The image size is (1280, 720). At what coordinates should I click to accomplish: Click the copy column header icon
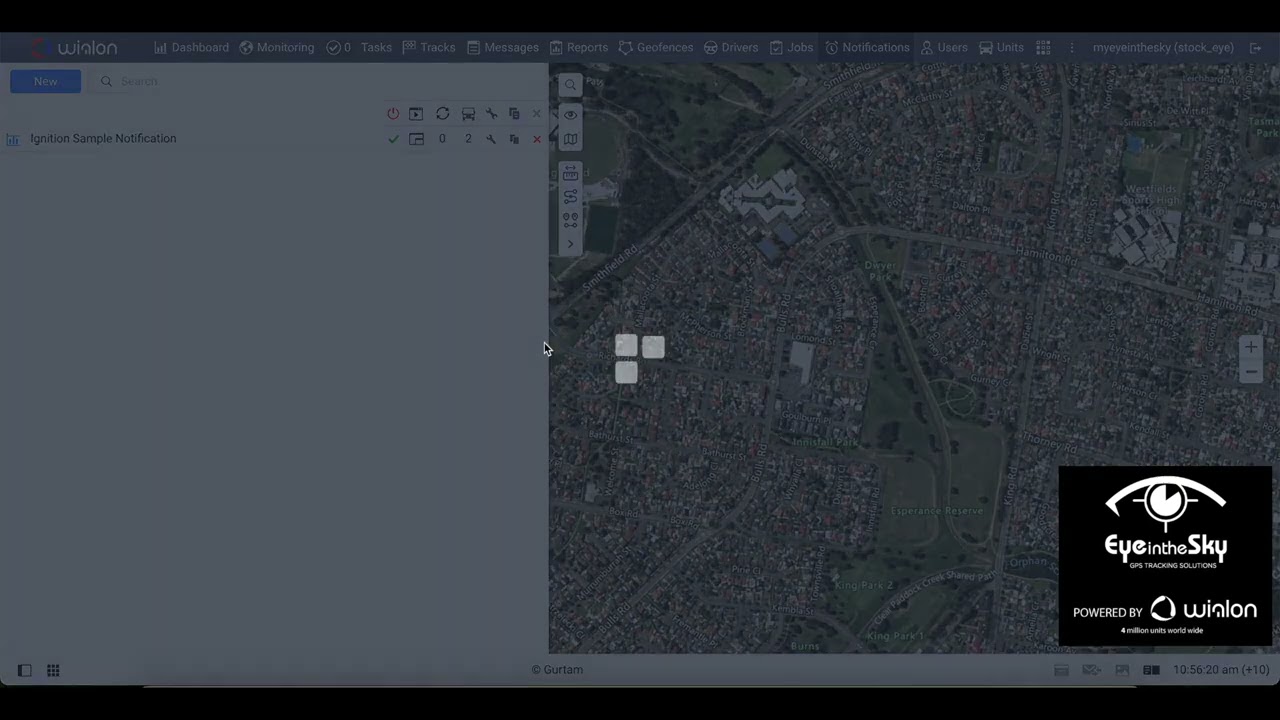coord(514,114)
